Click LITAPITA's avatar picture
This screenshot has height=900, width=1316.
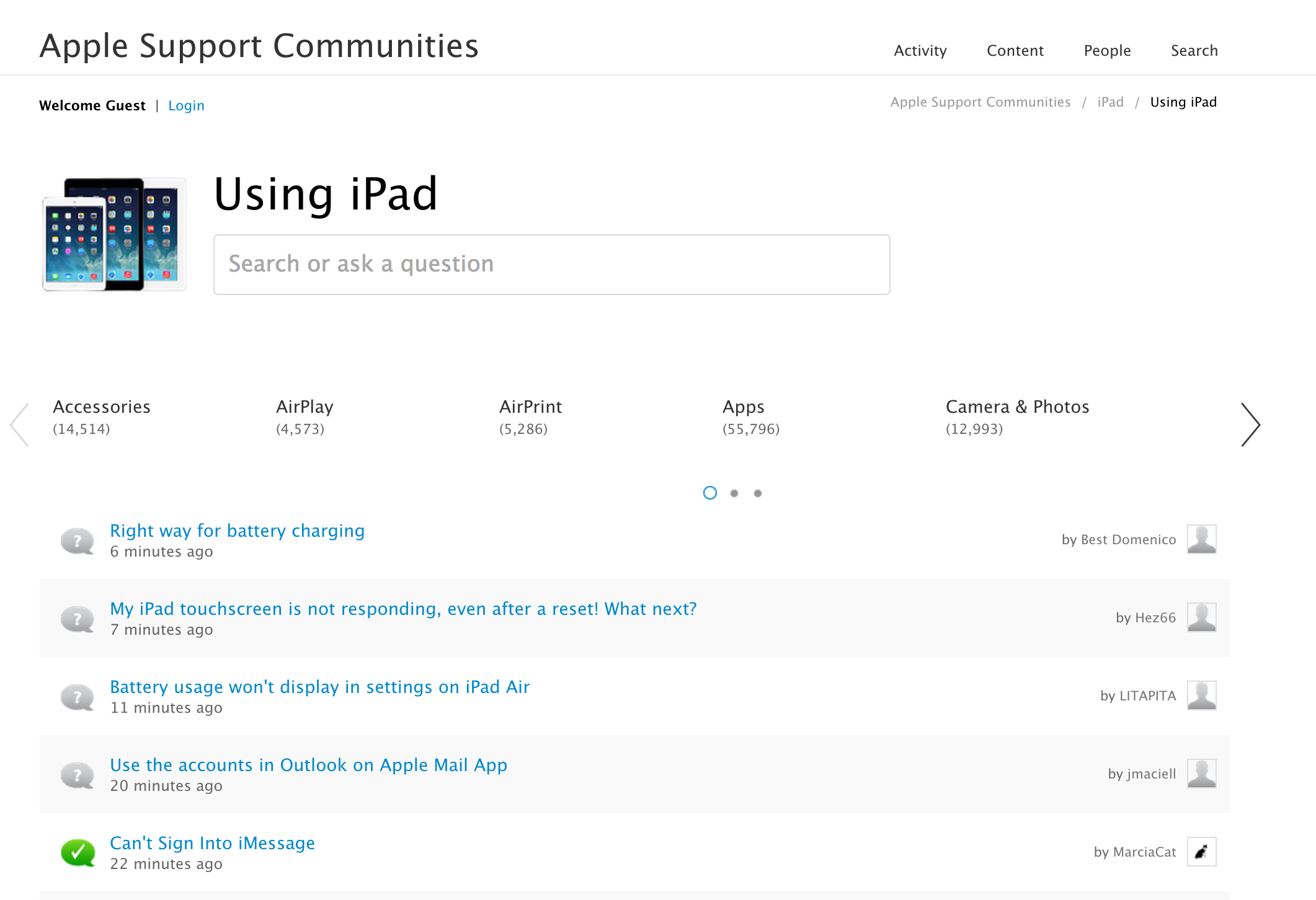click(1203, 695)
